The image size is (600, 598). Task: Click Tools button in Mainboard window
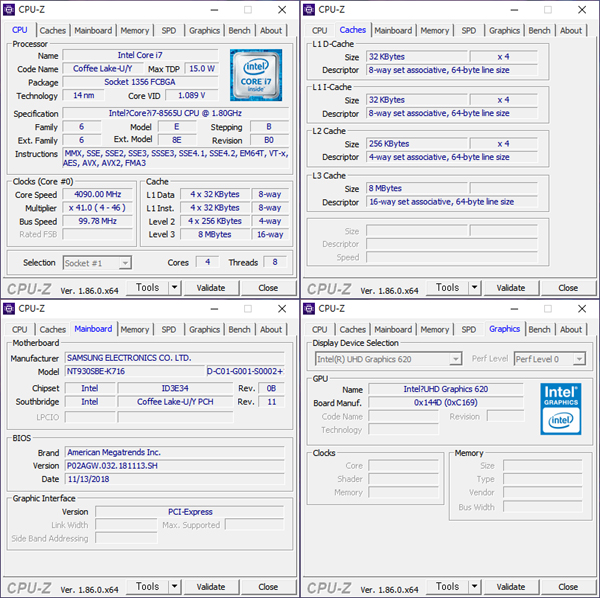[148, 586]
